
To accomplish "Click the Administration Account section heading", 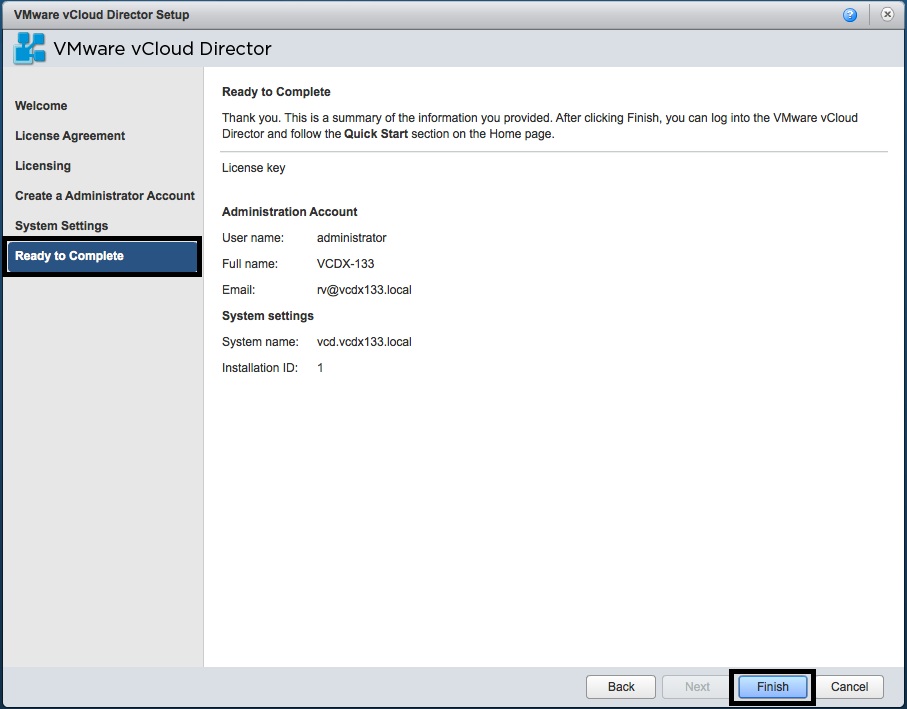I will pos(289,211).
